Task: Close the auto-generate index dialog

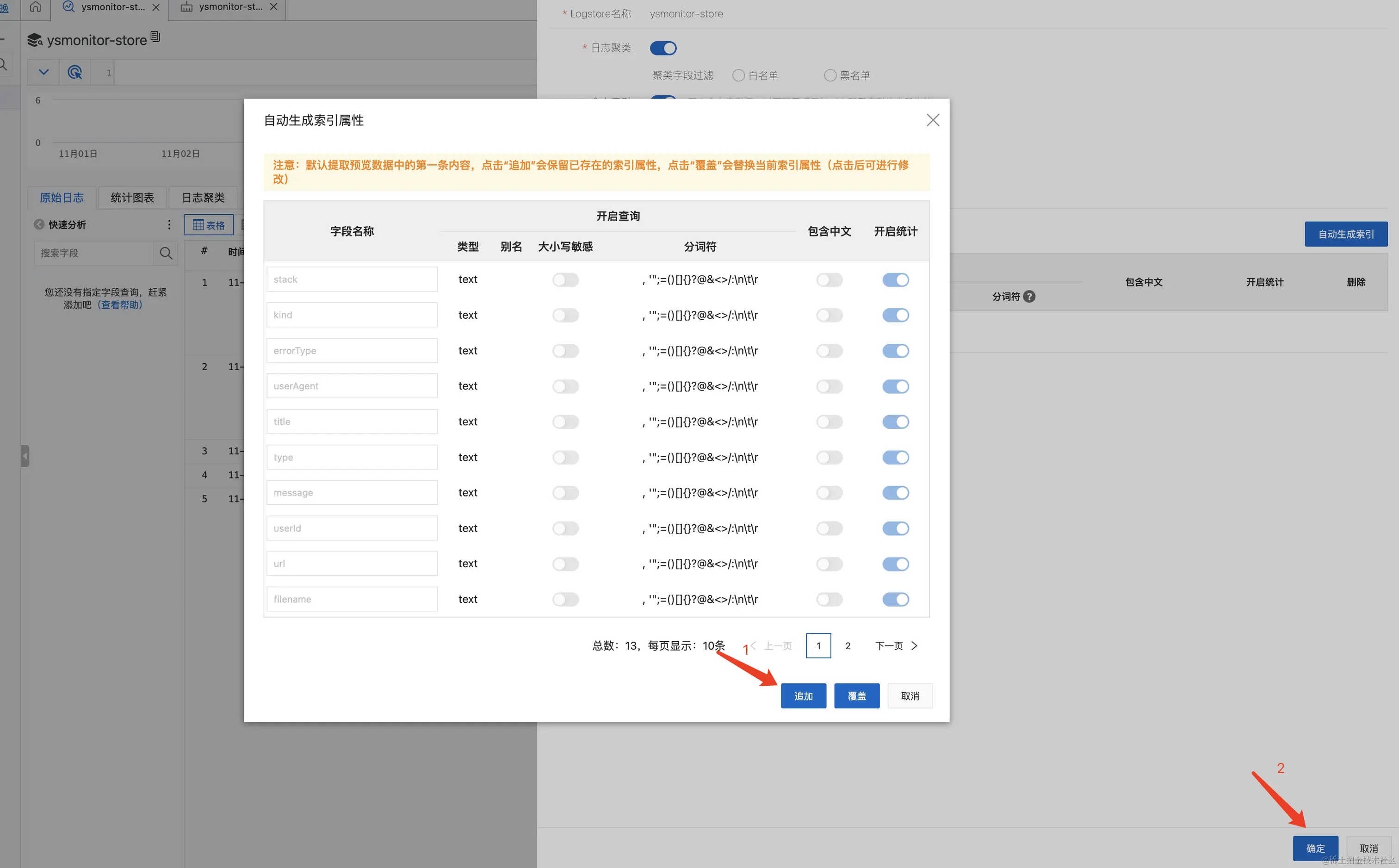Action: point(933,120)
